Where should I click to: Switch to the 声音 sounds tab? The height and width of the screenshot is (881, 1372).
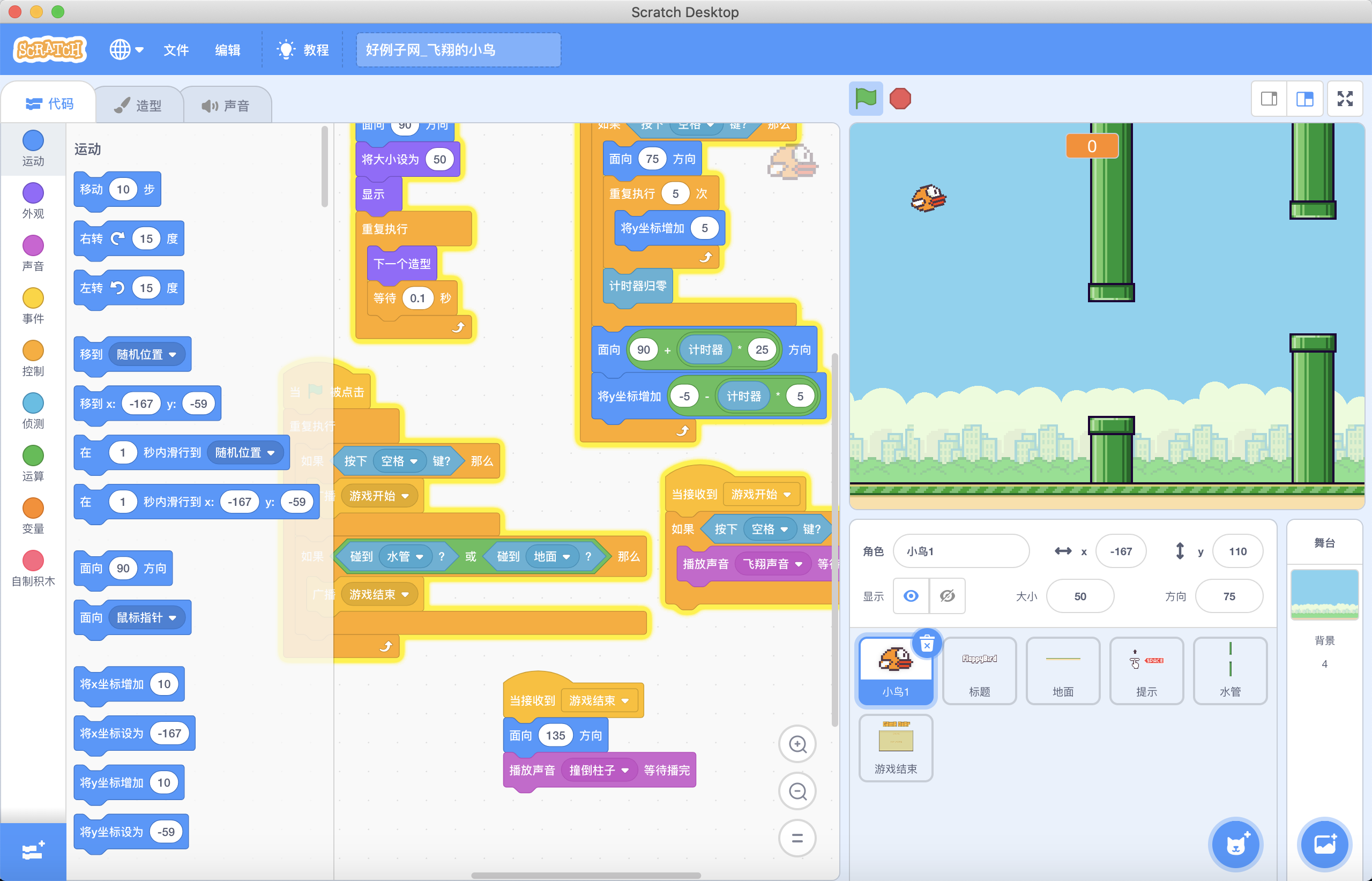[x=226, y=105]
